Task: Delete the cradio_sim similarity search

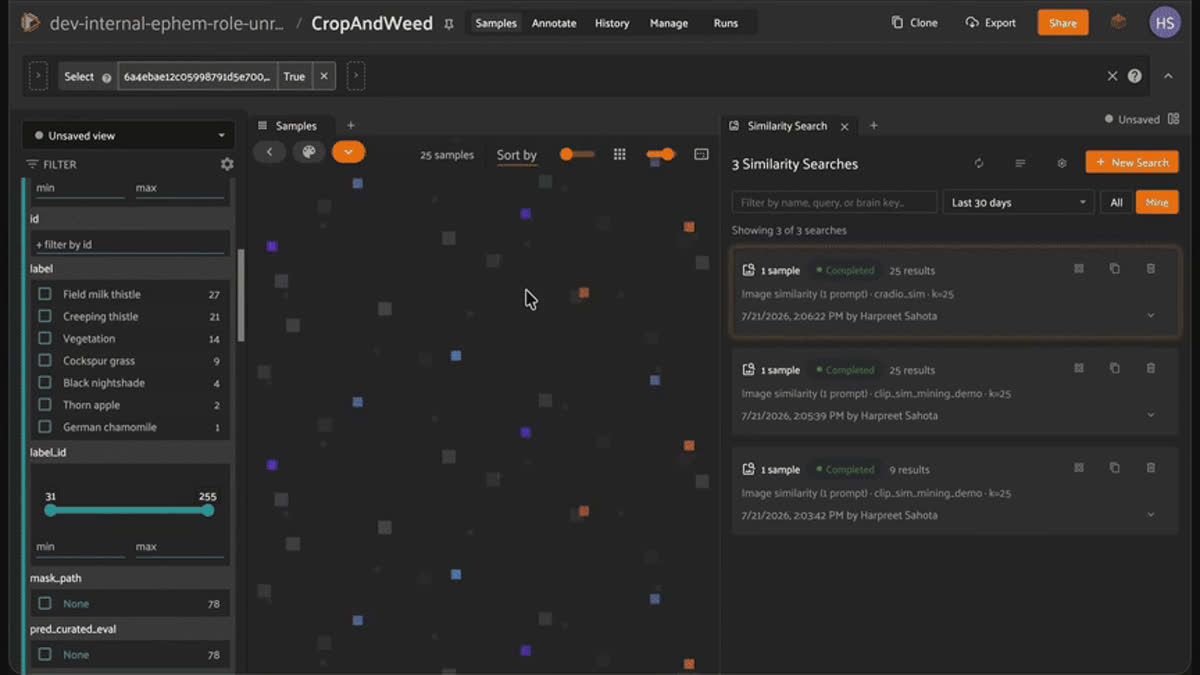Action: 1151,269
